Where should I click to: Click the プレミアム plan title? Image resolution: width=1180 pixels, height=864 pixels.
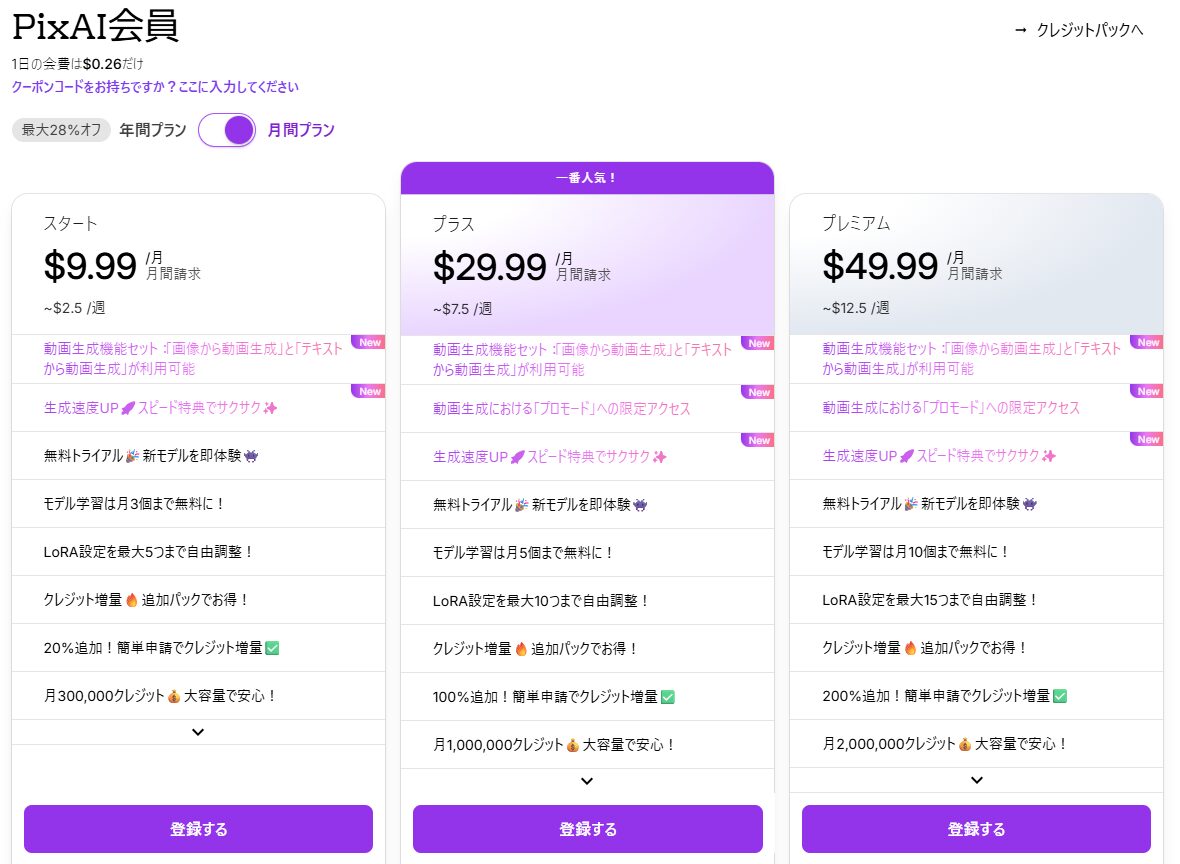coord(856,224)
